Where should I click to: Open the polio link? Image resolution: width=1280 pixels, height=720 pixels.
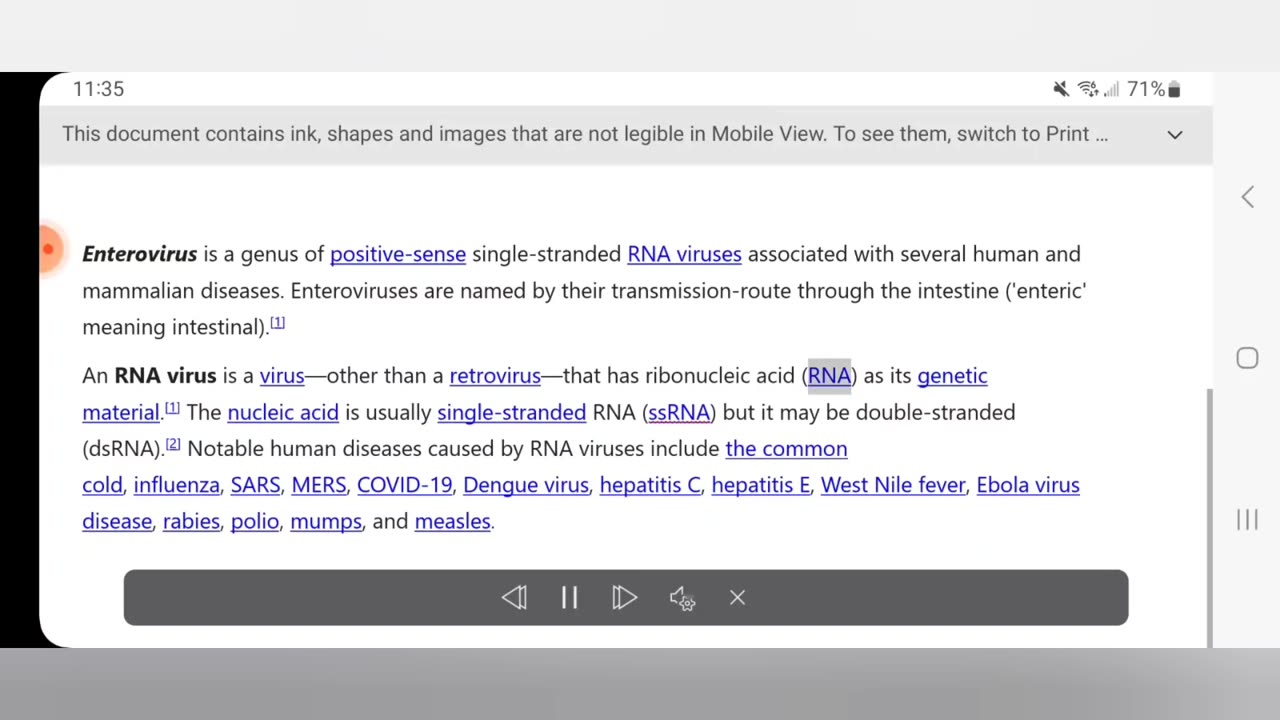coord(255,521)
